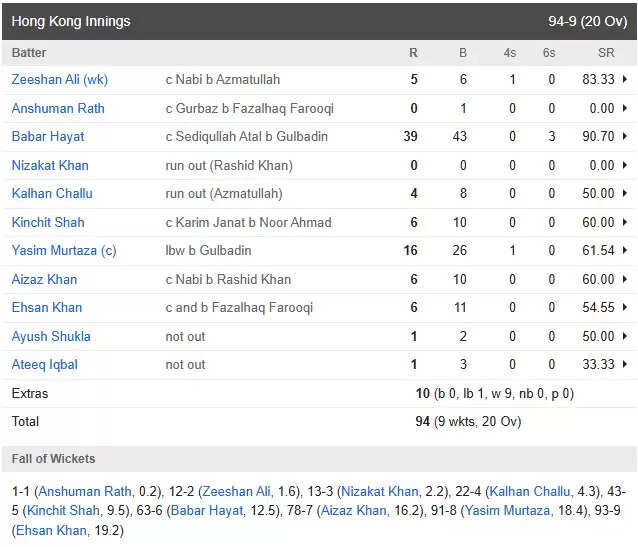Expand Kinchit Shah's row arrow
This screenshot has width=638, height=547.
(x=625, y=222)
